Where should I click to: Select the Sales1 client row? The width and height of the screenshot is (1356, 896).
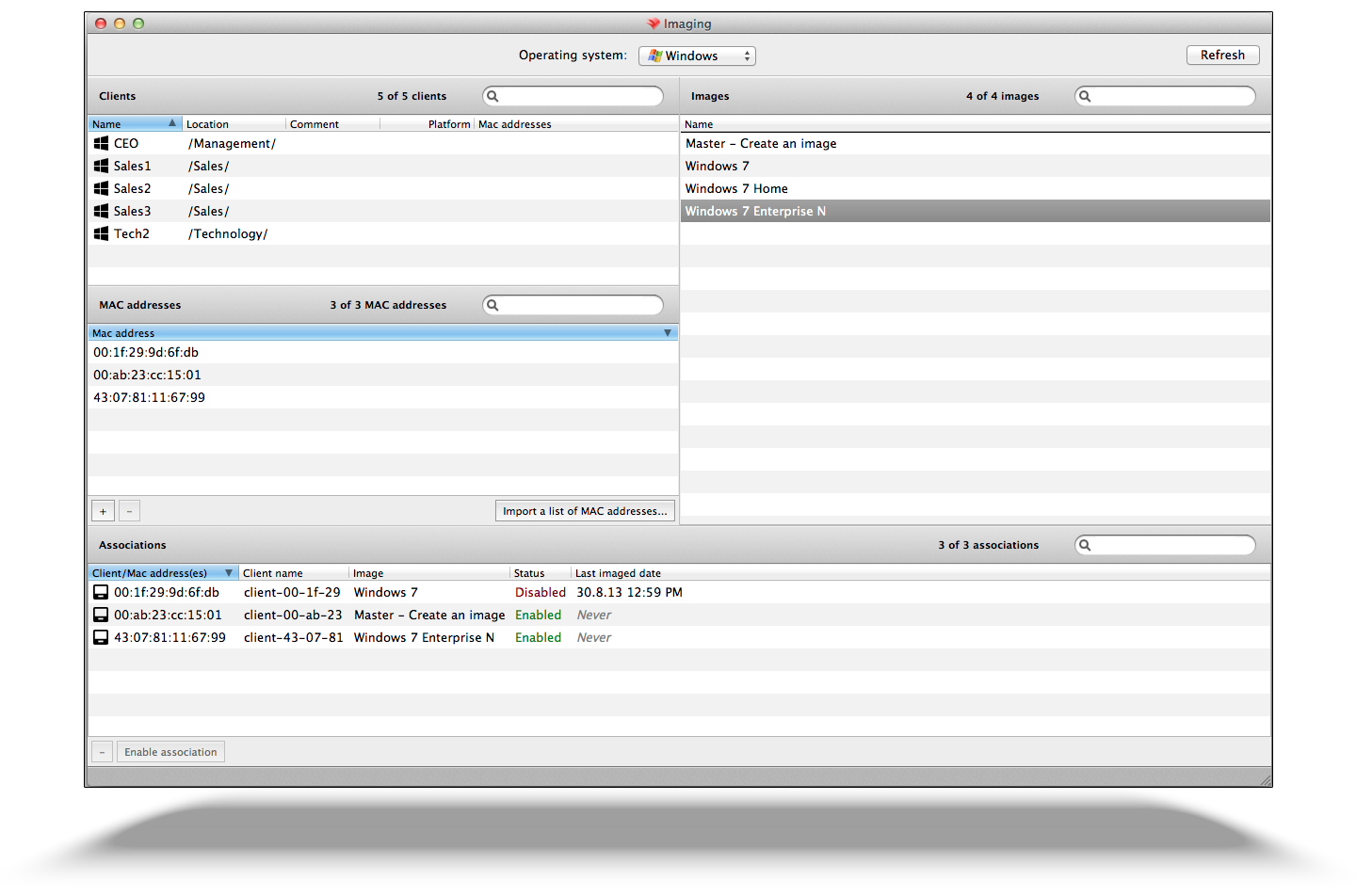coord(382,166)
